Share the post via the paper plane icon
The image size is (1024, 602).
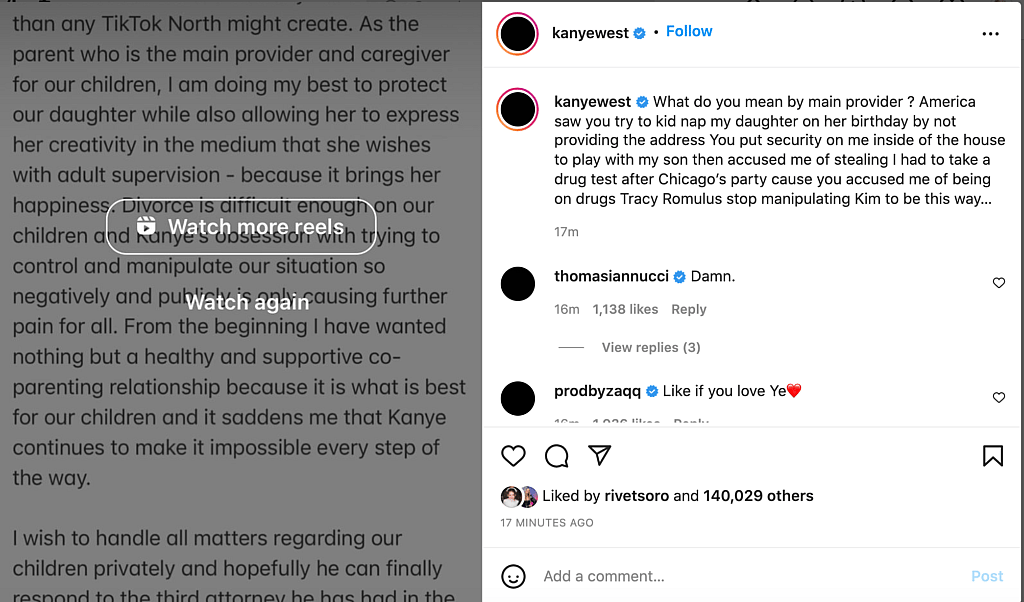point(599,455)
